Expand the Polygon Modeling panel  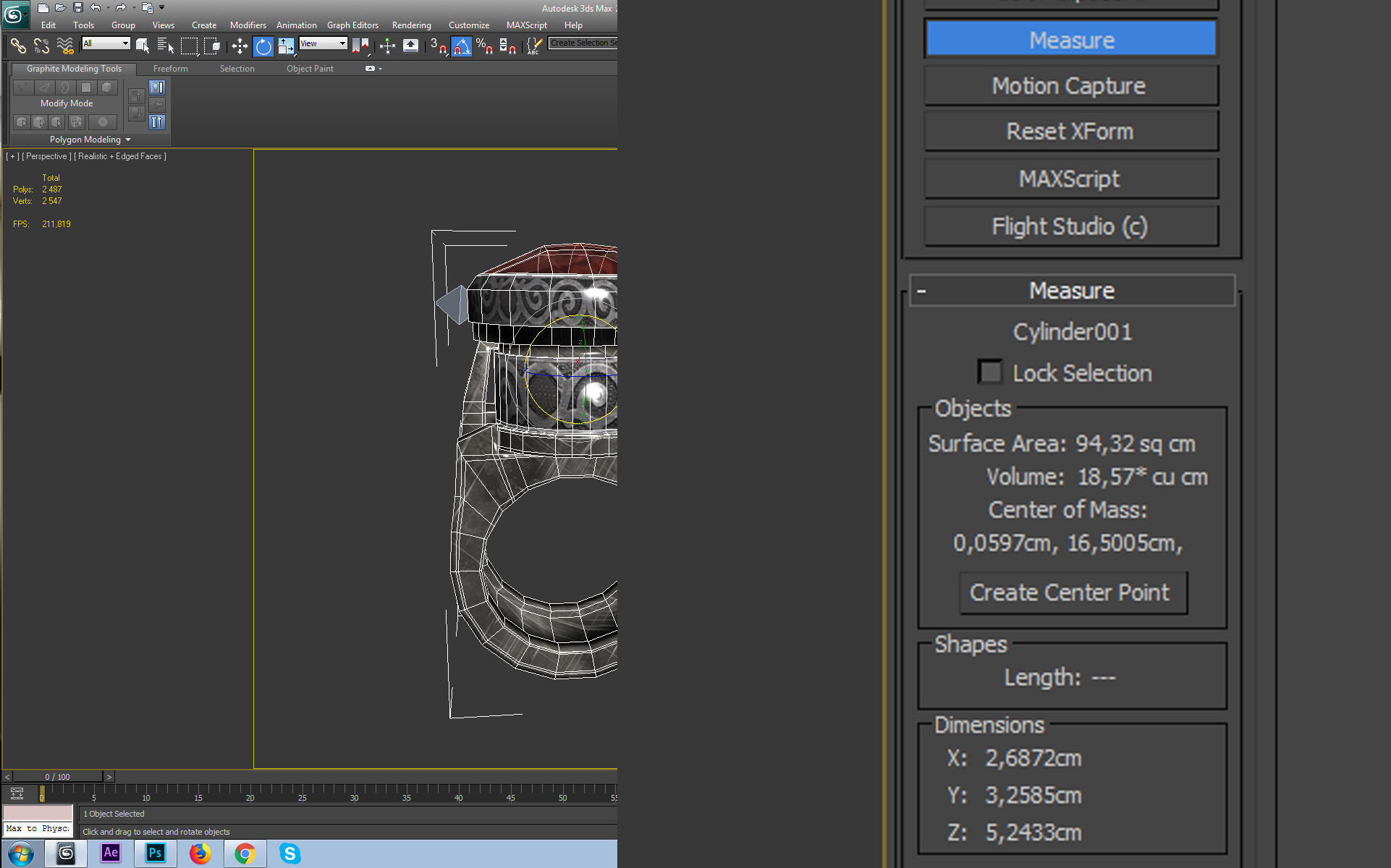(x=90, y=140)
